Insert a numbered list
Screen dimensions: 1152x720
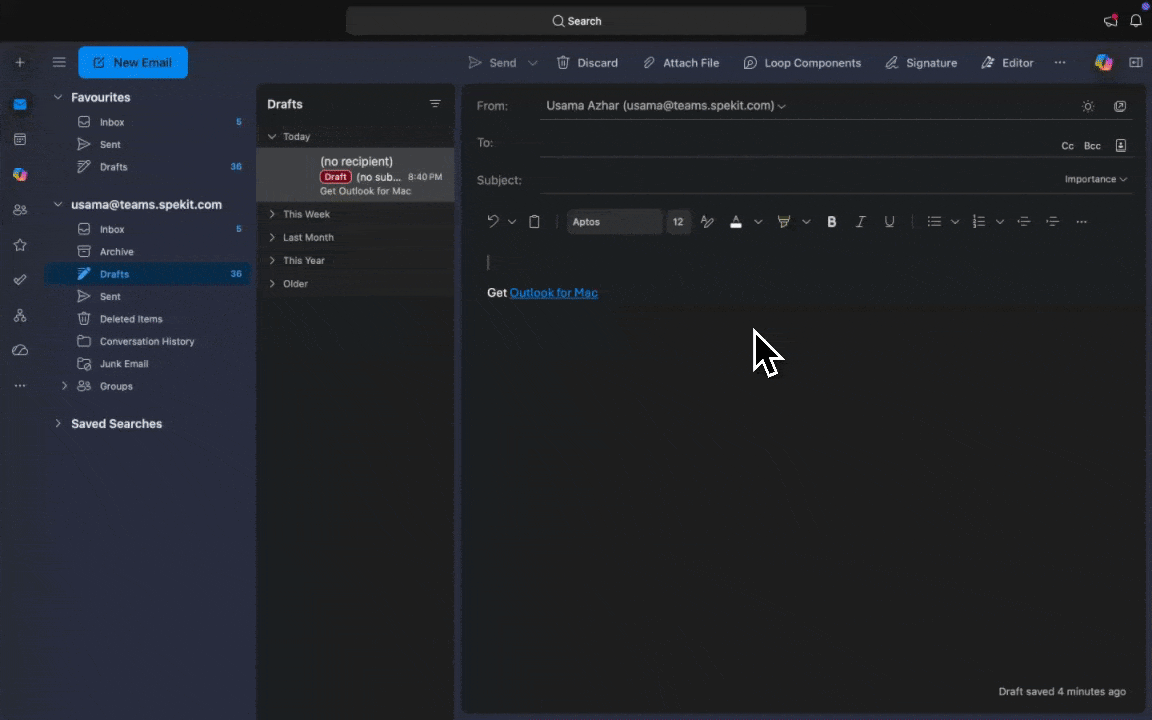[x=979, y=221]
